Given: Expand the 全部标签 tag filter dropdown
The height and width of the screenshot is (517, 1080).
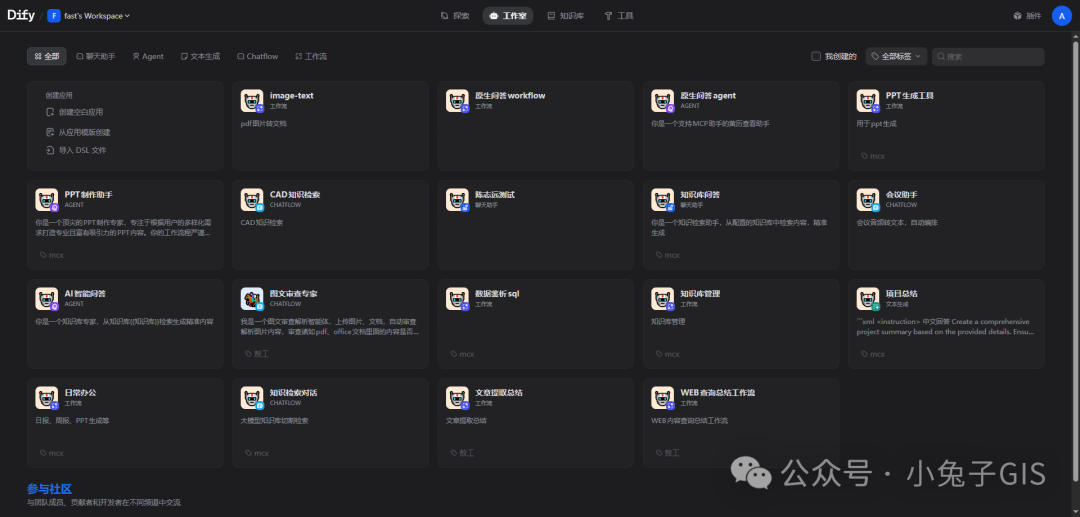Looking at the screenshot, I should (x=897, y=56).
